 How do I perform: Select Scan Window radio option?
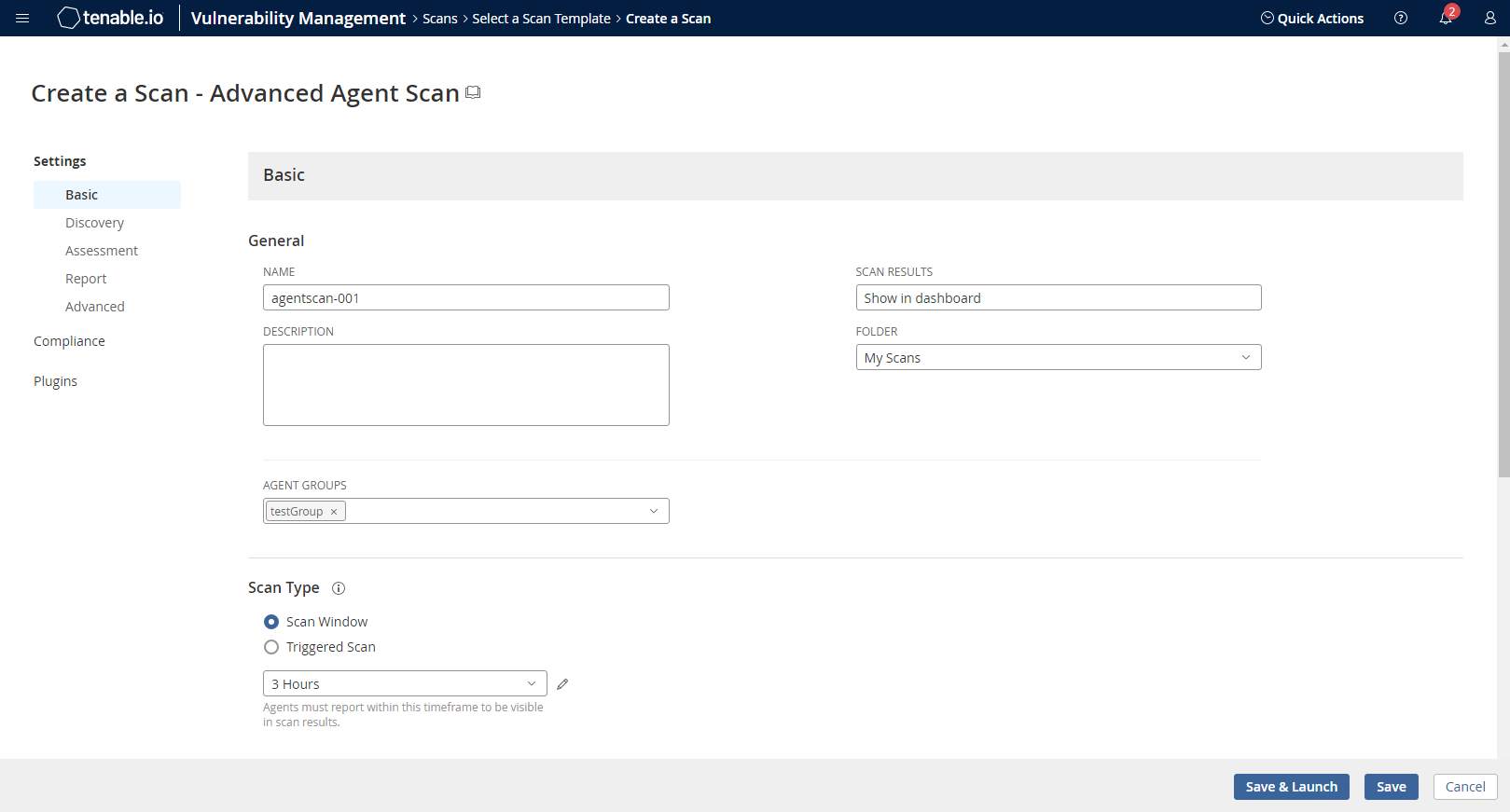(x=271, y=622)
